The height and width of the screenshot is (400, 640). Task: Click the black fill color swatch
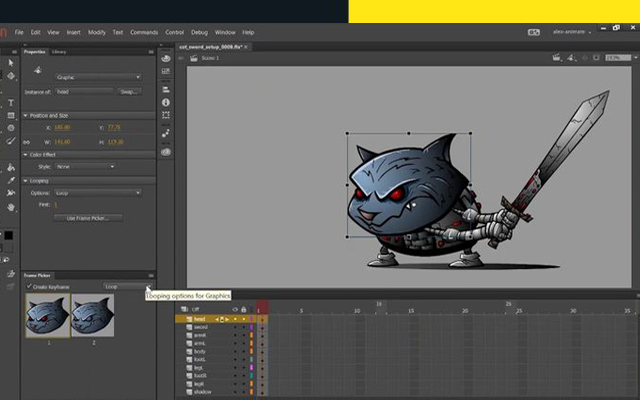pos(9,235)
